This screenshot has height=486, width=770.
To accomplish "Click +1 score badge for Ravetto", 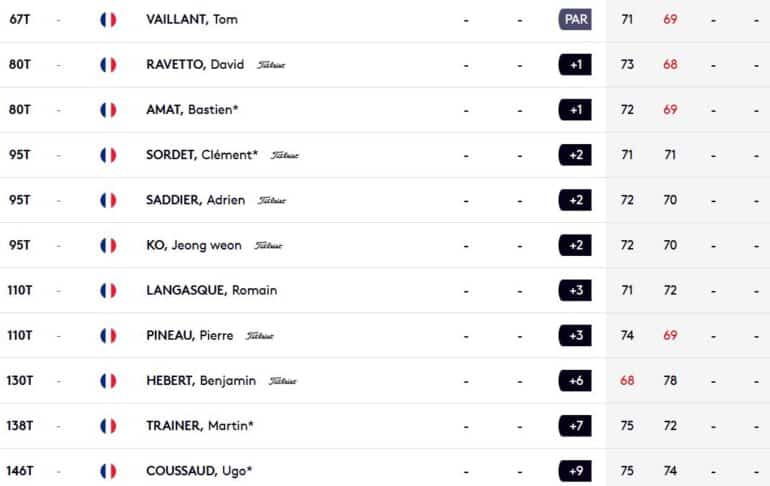I will tap(575, 65).
